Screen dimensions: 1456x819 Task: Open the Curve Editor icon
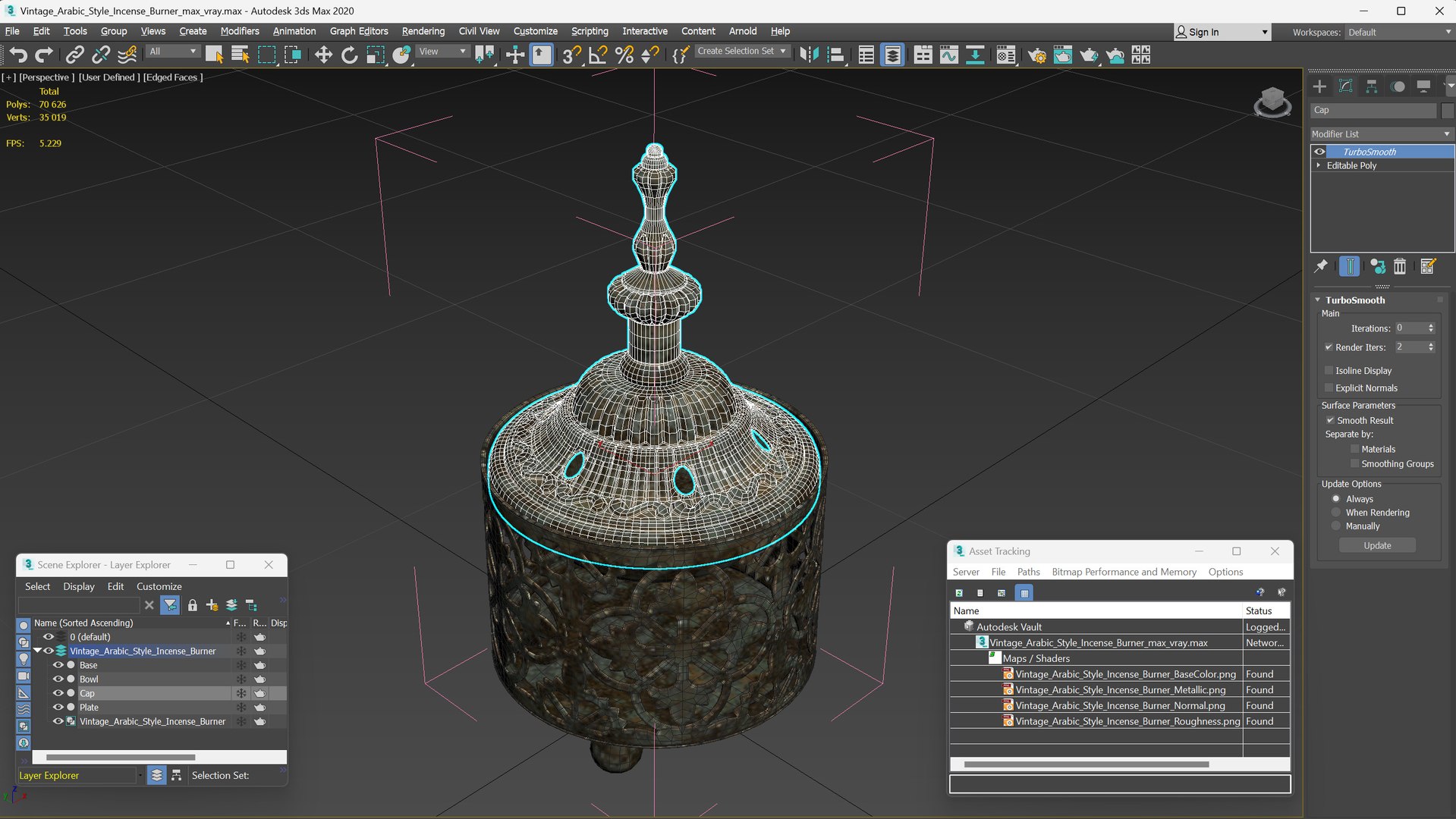pyautogui.click(x=948, y=55)
